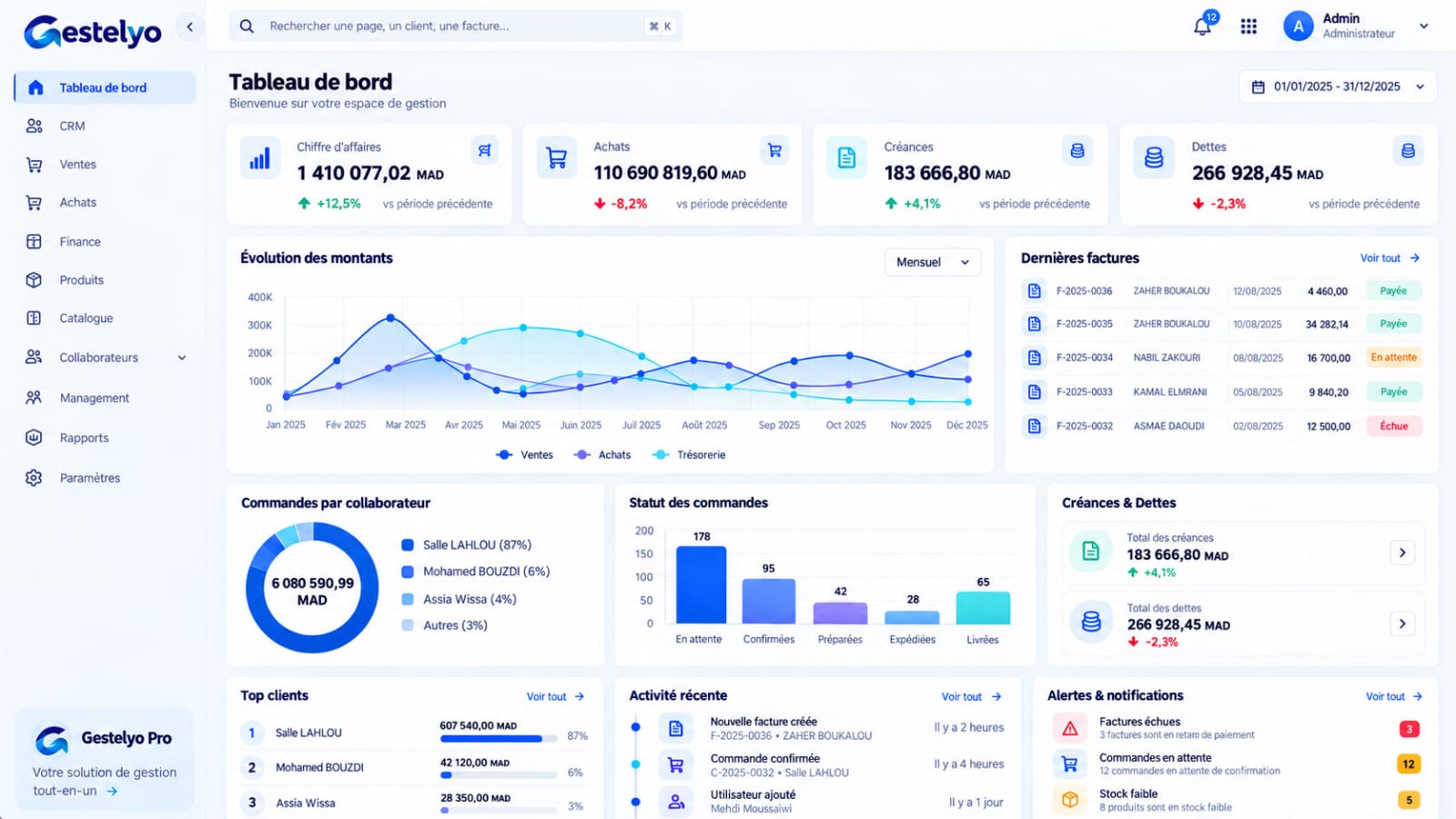Focus the search field for pages and clients
The image size is (1456, 819).
tap(455, 26)
